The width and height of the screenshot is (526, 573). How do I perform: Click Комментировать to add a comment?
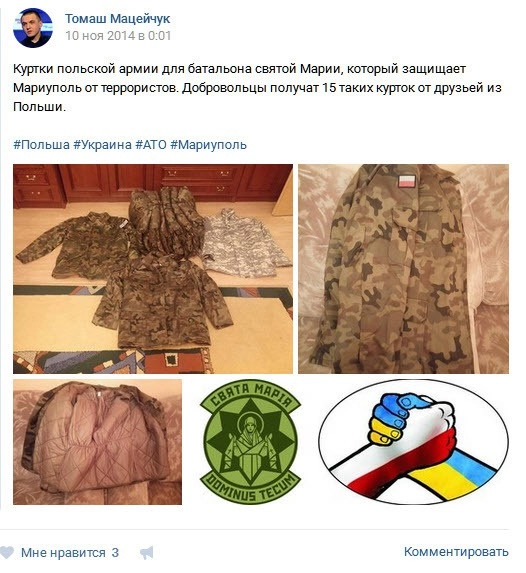(456, 551)
